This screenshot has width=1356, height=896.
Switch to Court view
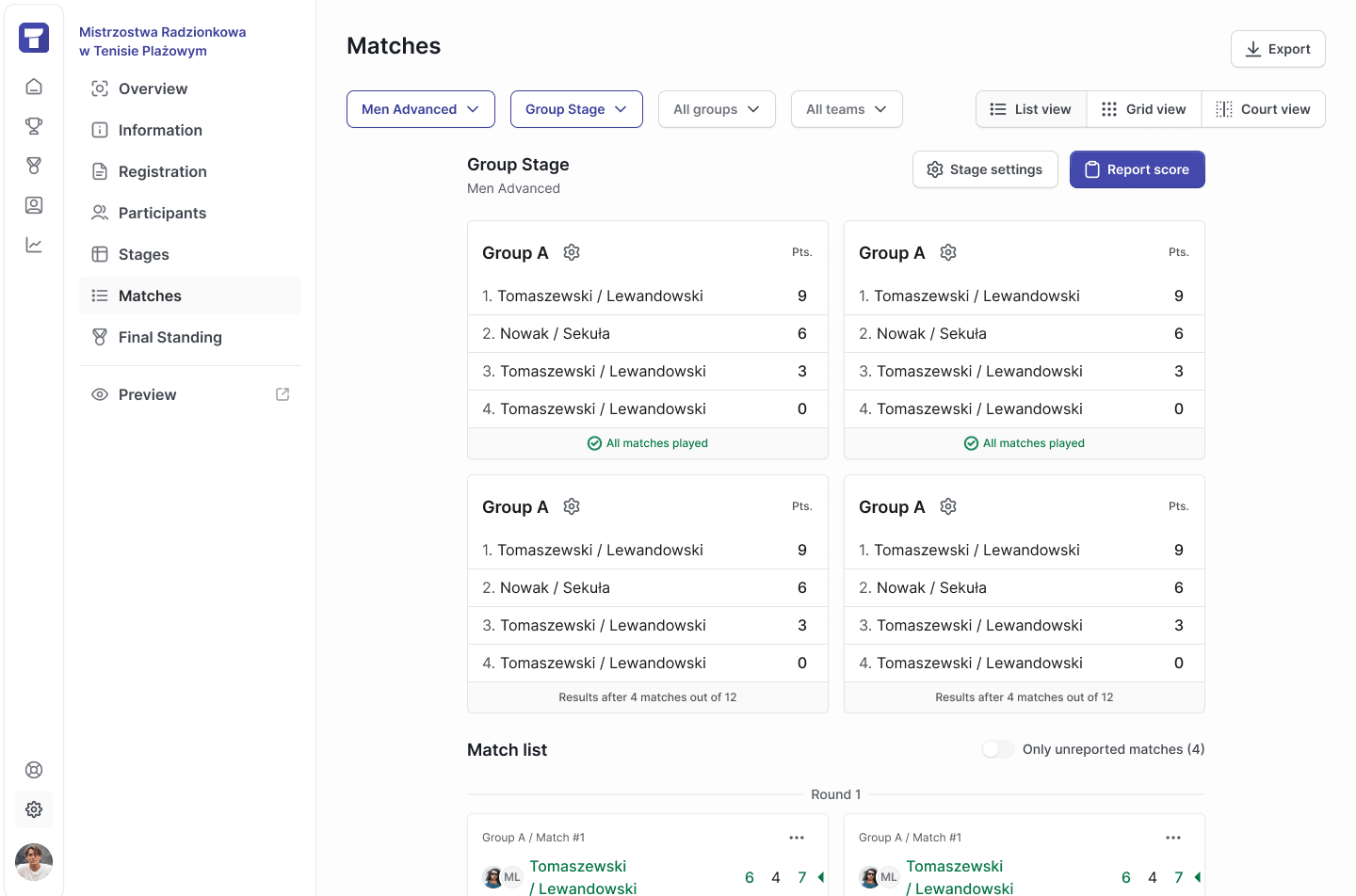tap(1263, 109)
